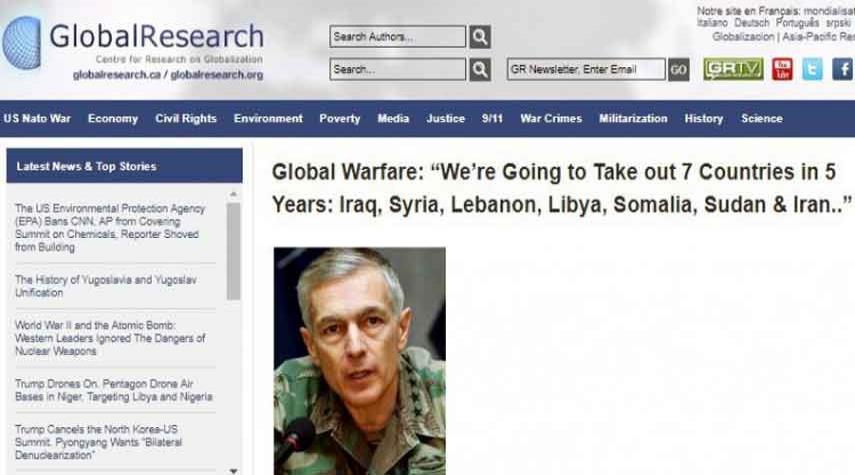855x475 pixels.
Task: Open the Facebook icon
Action: point(843,69)
